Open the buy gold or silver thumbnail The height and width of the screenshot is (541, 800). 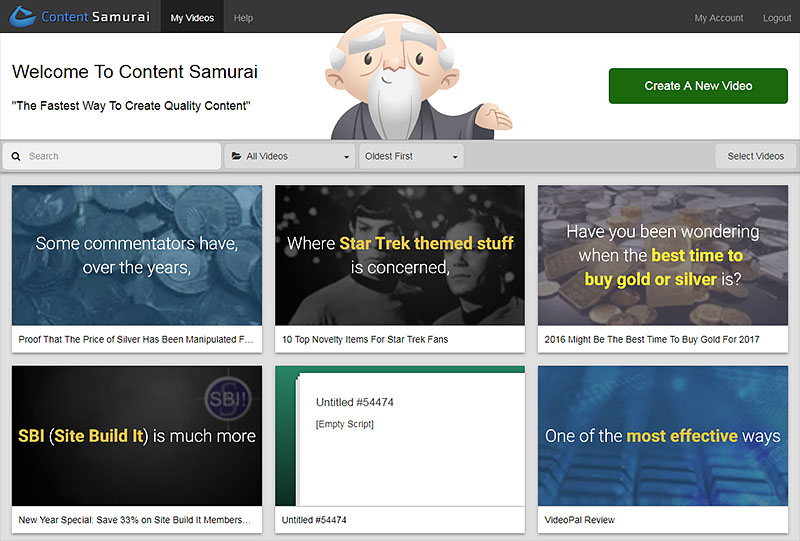tap(663, 255)
